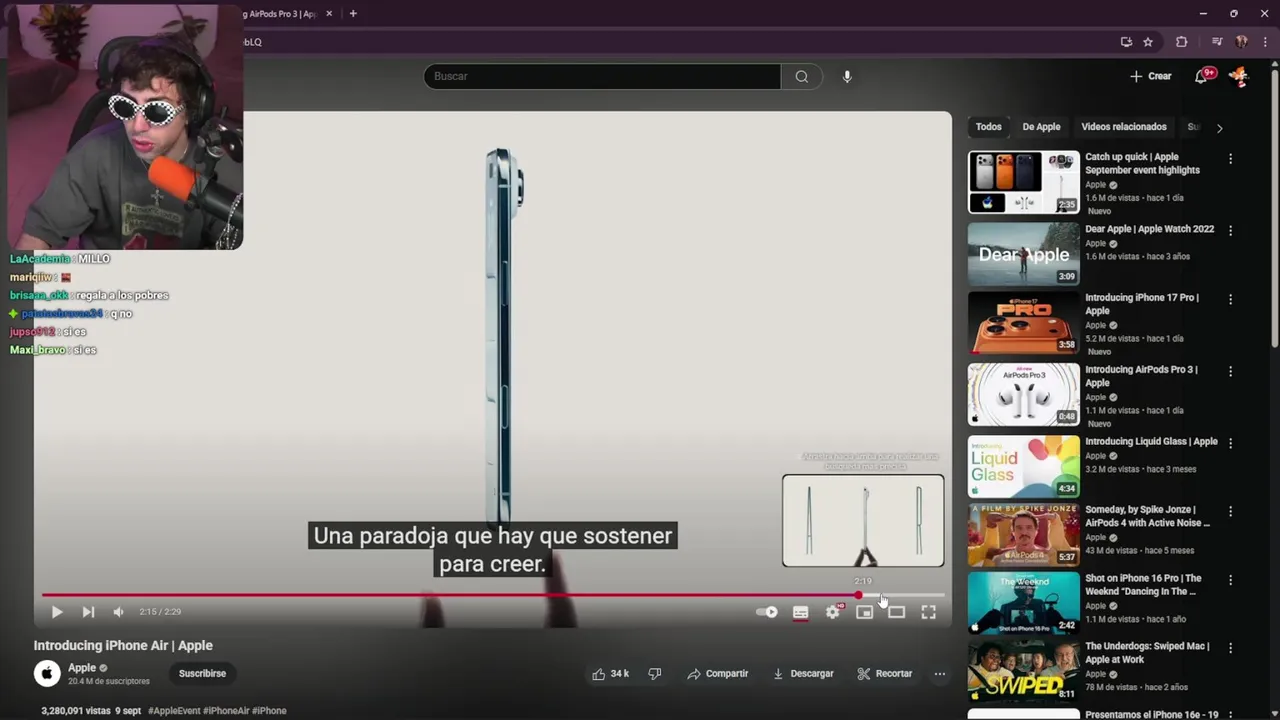Toggle the autoplay switch
The width and height of the screenshot is (1280, 720).
[x=767, y=612]
